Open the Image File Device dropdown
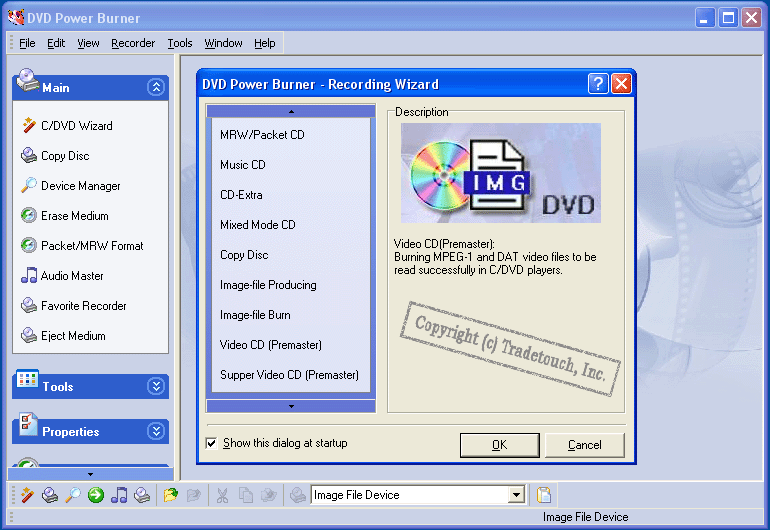This screenshot has width=770, height=530. (516, 495)
